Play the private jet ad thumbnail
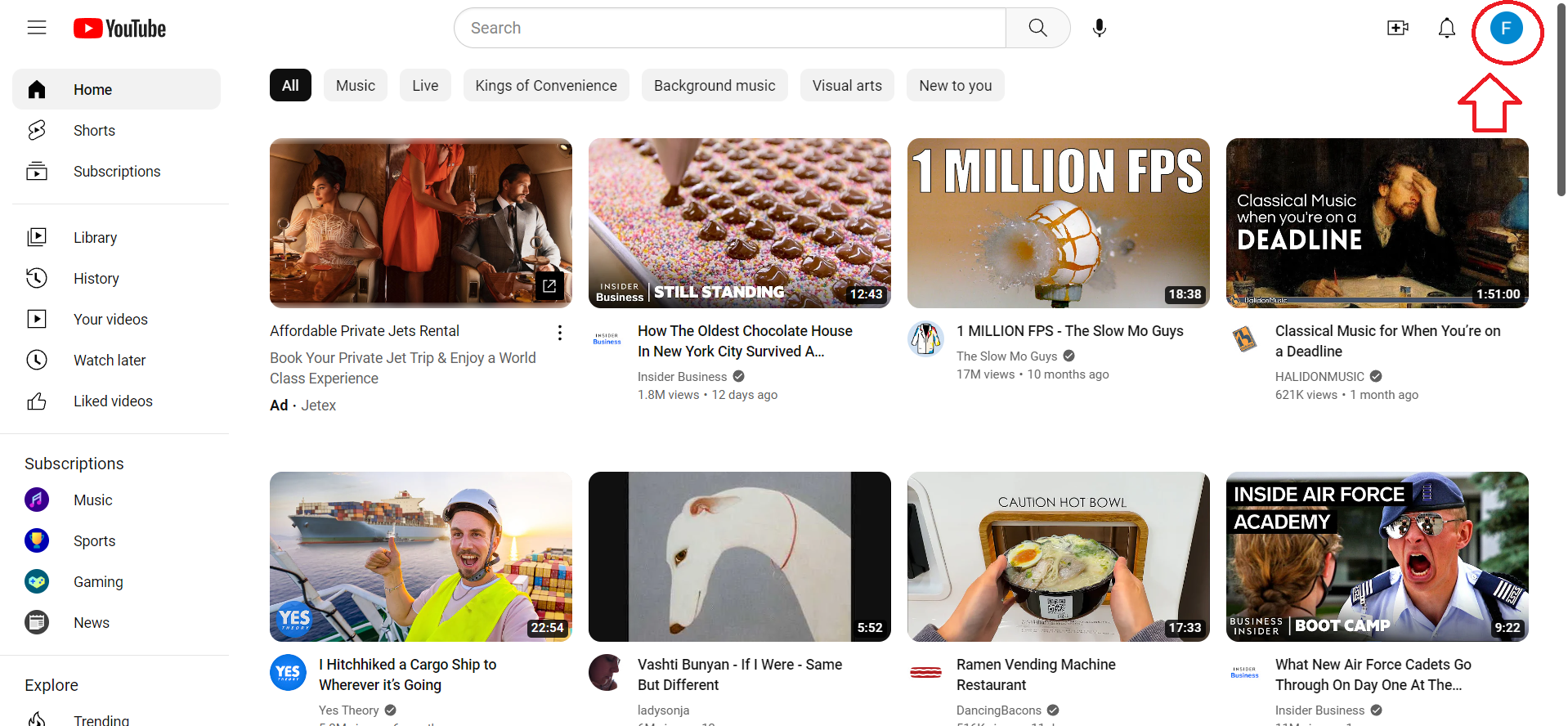Viewport: 1568px width, 726px height. [x=421, y=223]
